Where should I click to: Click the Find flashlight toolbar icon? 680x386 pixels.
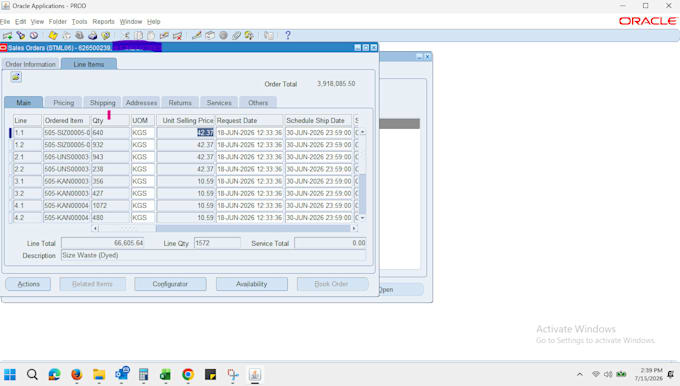[x=20, y=36]
